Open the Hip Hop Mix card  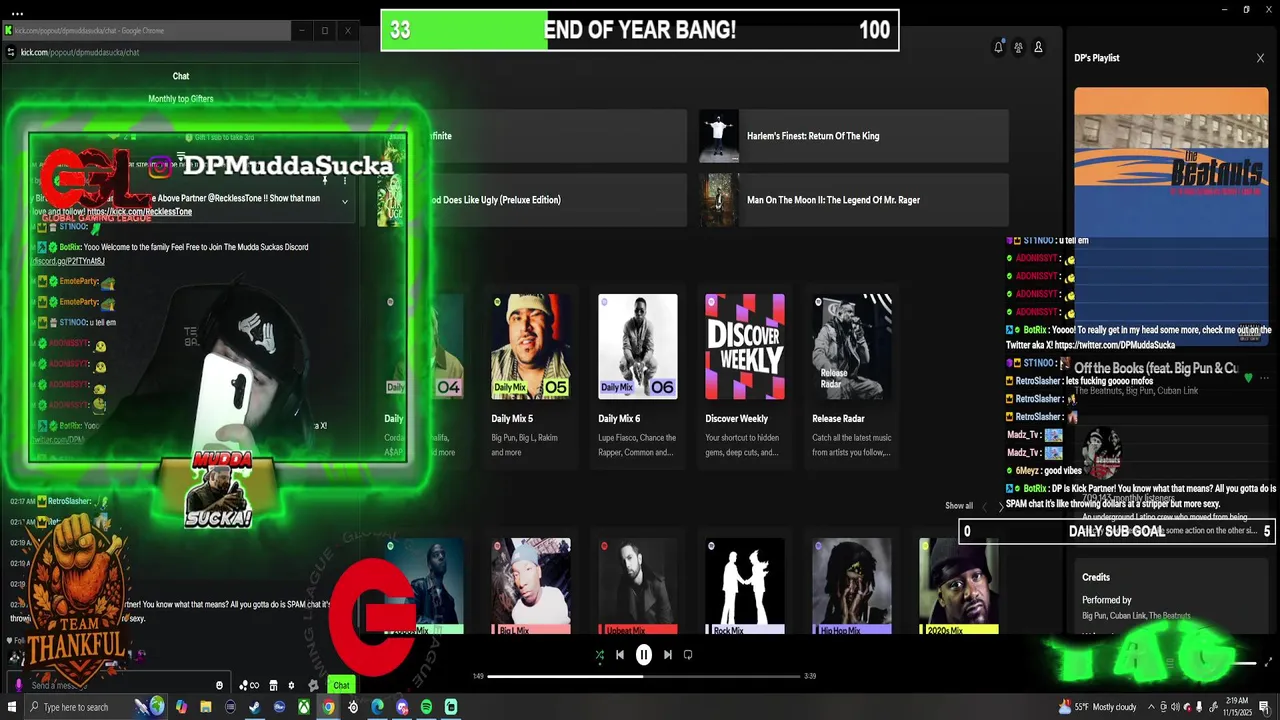click(x=852, y=587)
